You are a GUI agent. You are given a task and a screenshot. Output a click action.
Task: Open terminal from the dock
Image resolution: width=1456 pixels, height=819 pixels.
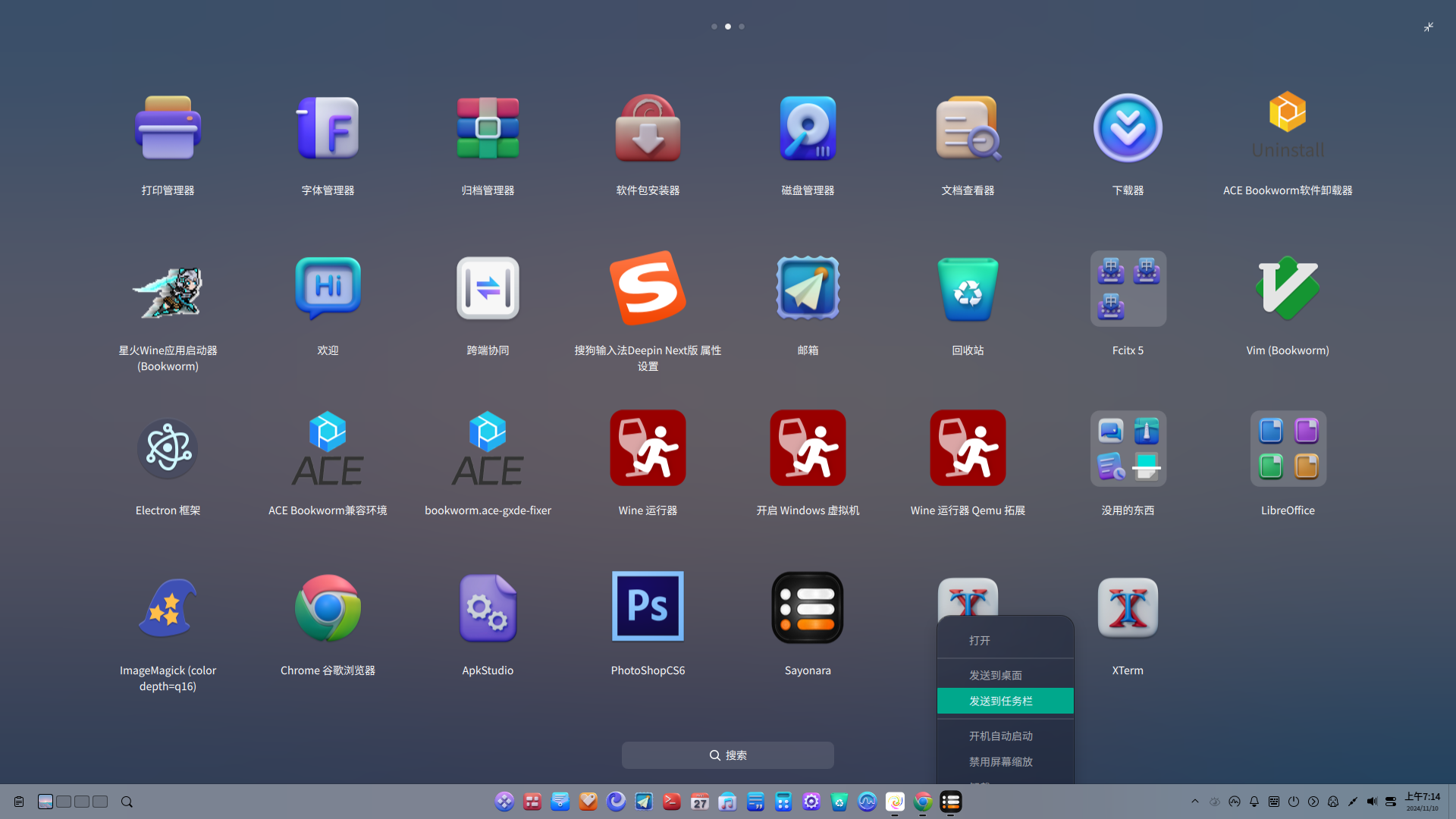(671, 801)
